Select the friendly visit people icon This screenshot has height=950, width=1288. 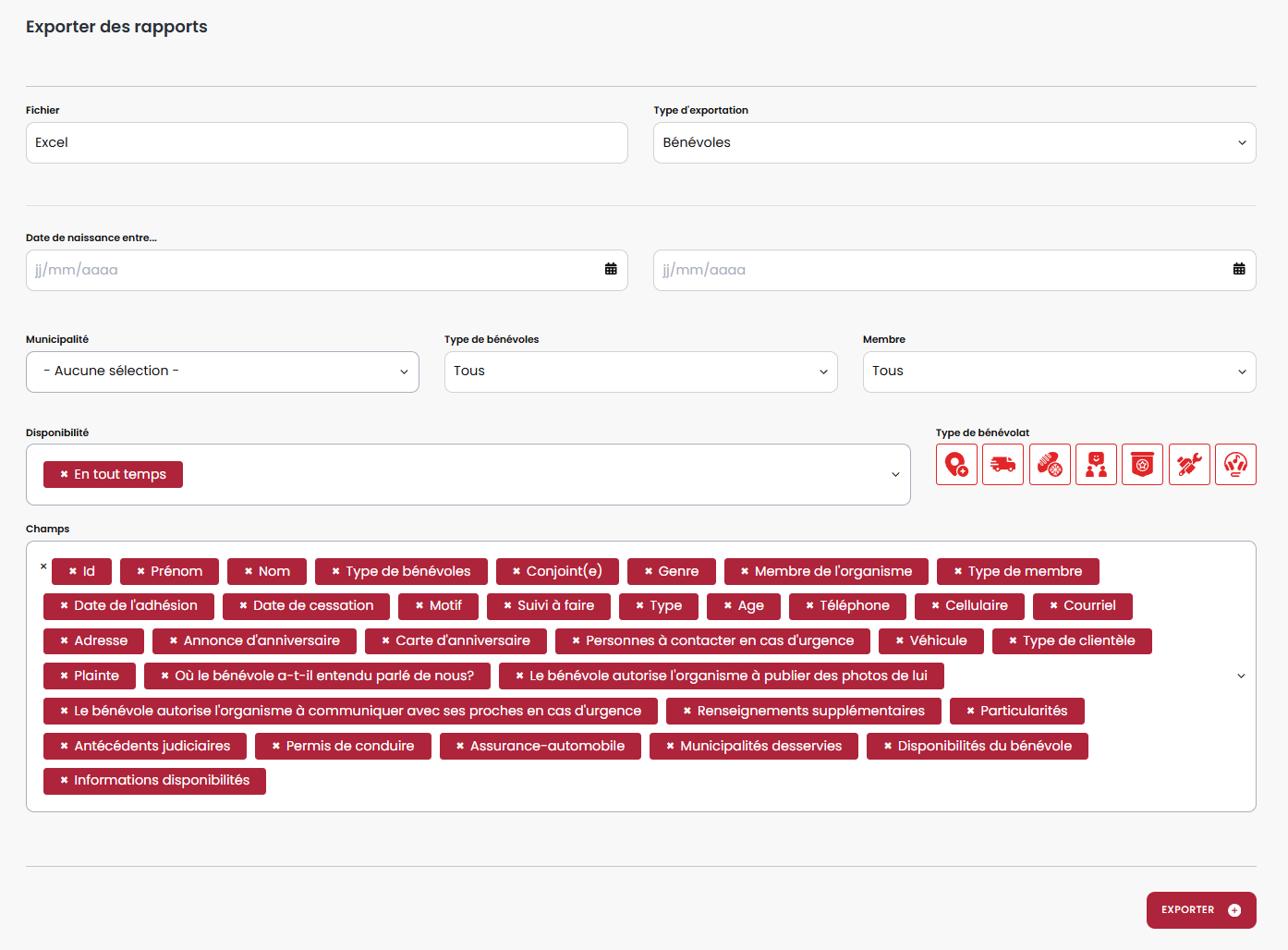click(1096, 464)
